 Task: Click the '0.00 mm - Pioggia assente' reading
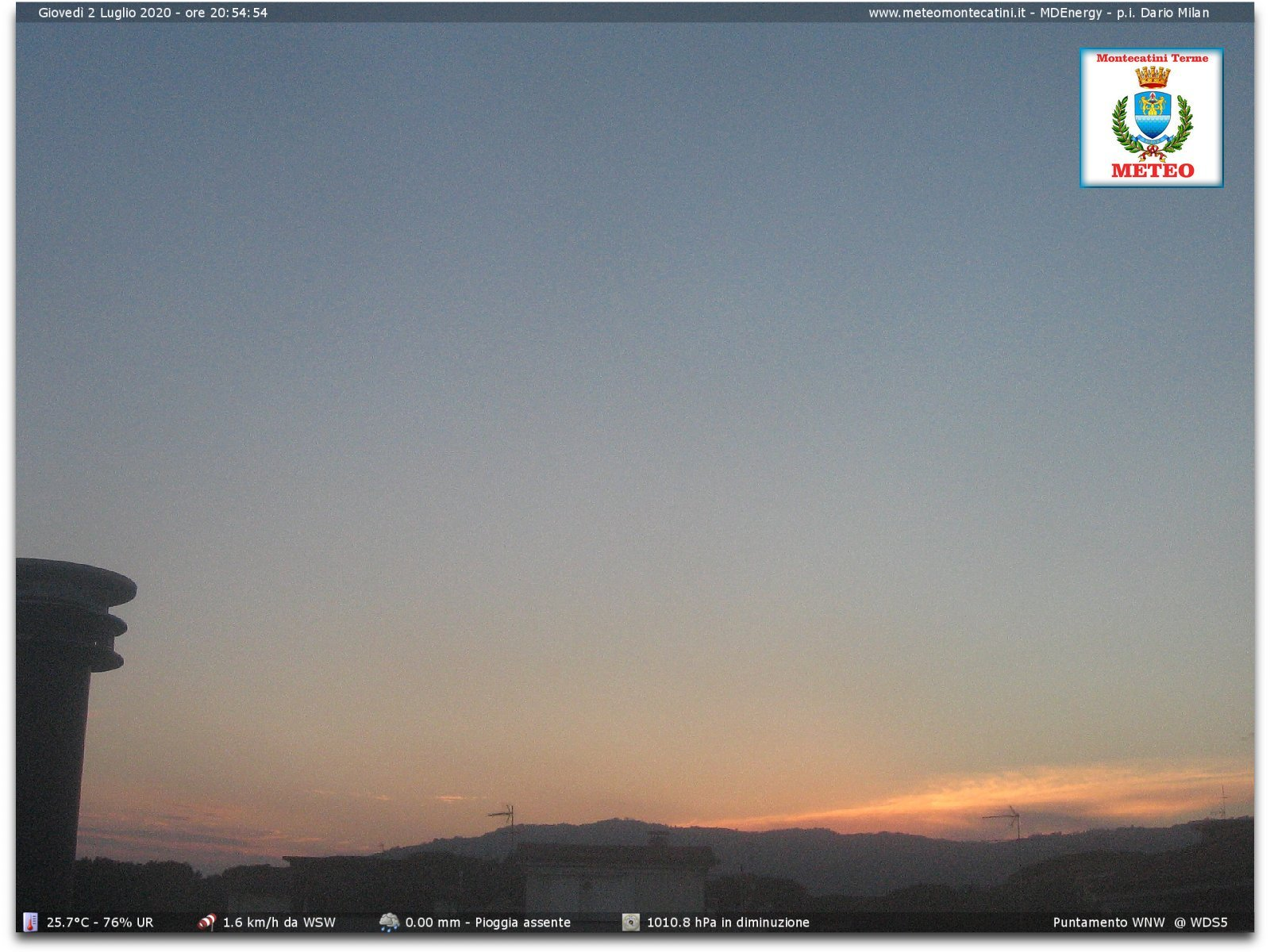point(488,922)
